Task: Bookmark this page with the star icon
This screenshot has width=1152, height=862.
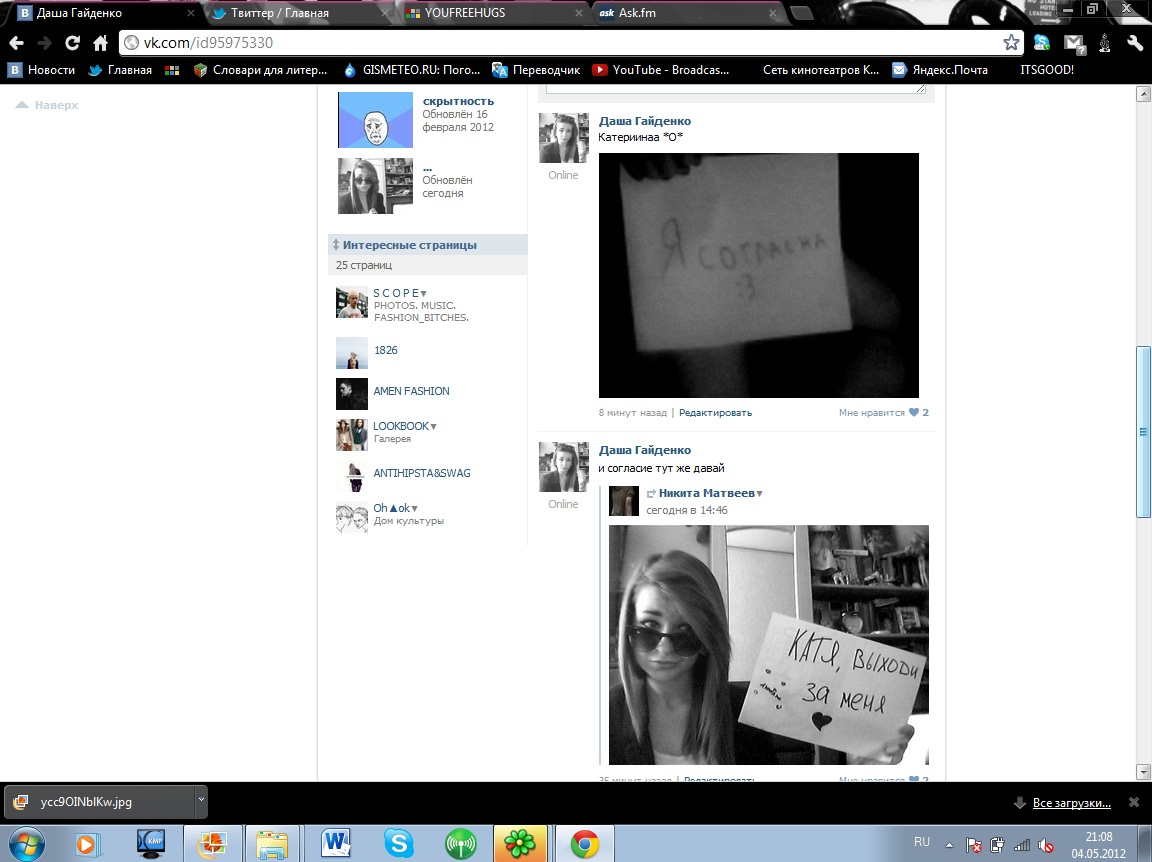Action: [1012, 43]
